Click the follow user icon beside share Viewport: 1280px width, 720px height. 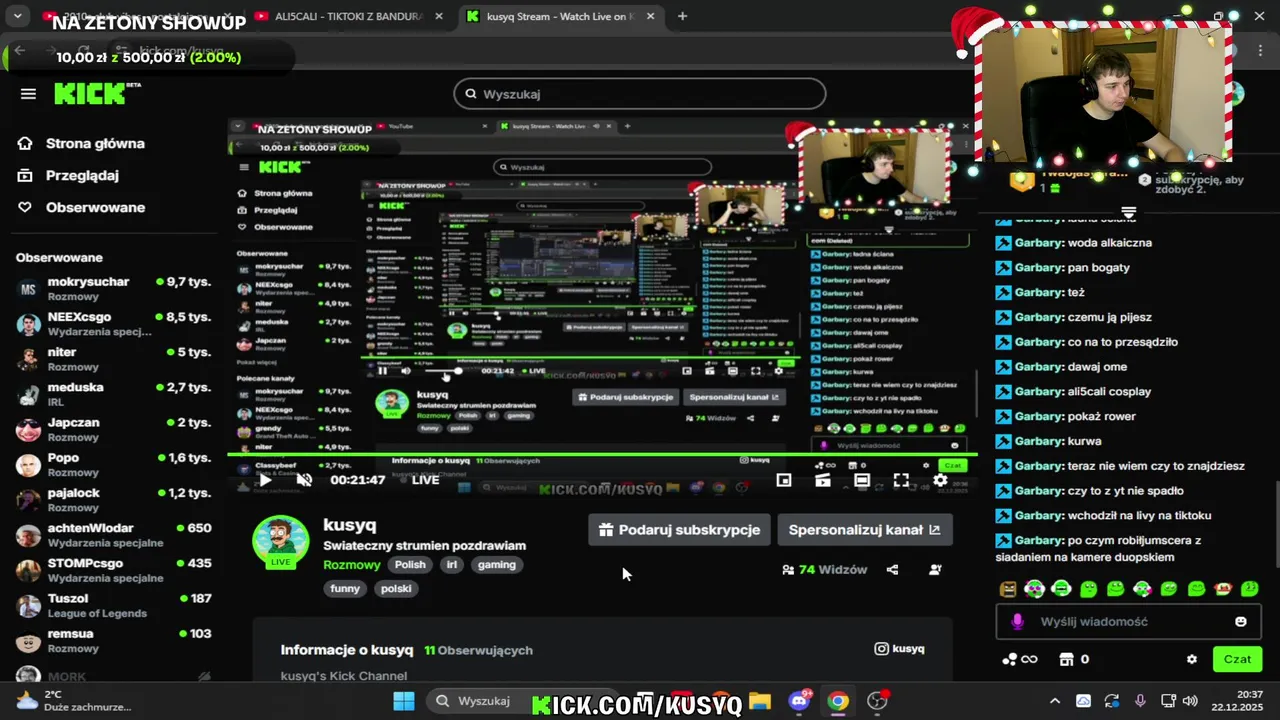[x=935, y=570]
